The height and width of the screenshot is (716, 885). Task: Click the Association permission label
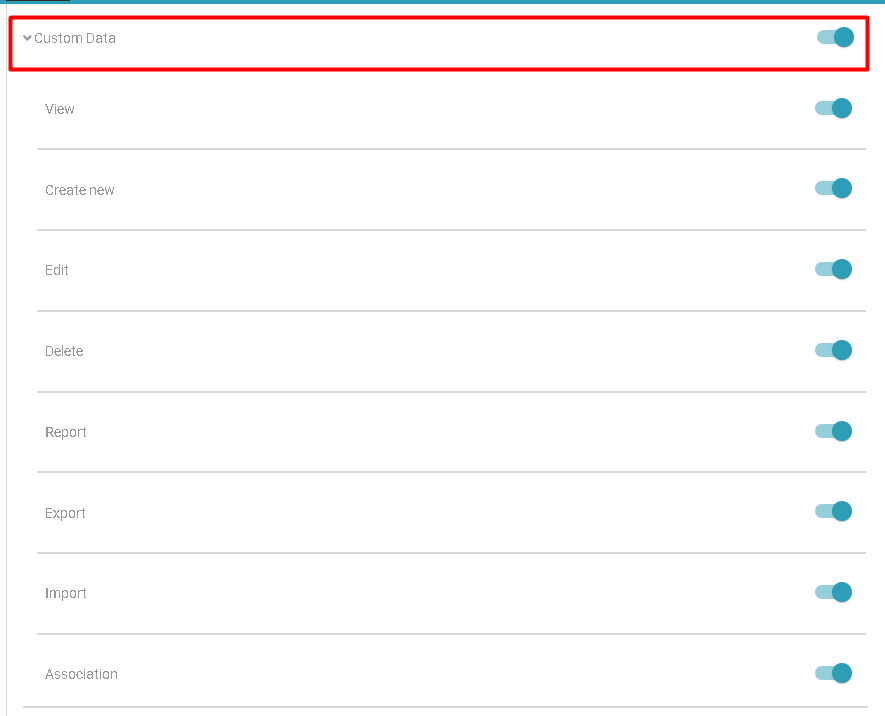tap(81, 674)
